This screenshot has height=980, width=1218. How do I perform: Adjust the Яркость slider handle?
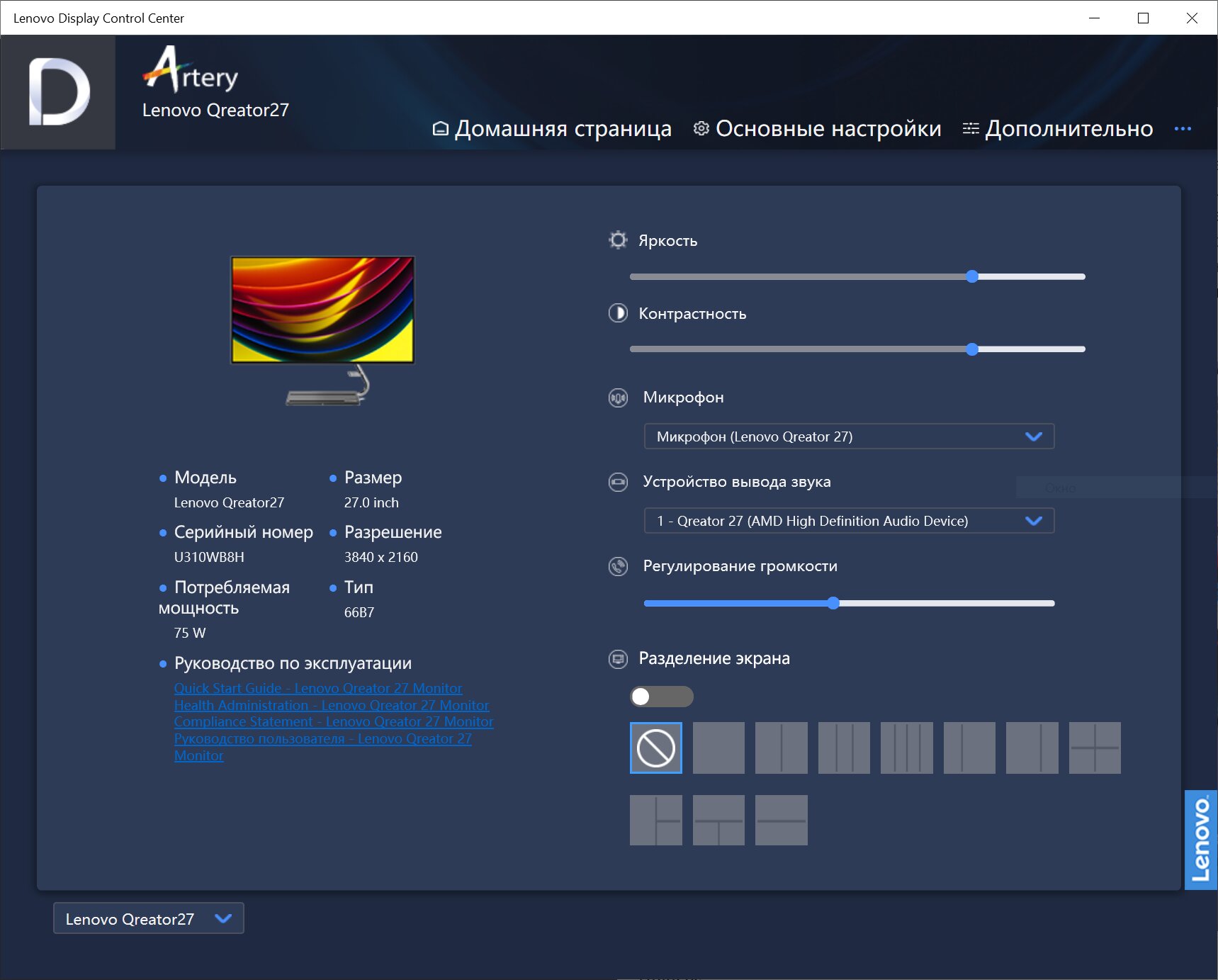click(972, 276)
